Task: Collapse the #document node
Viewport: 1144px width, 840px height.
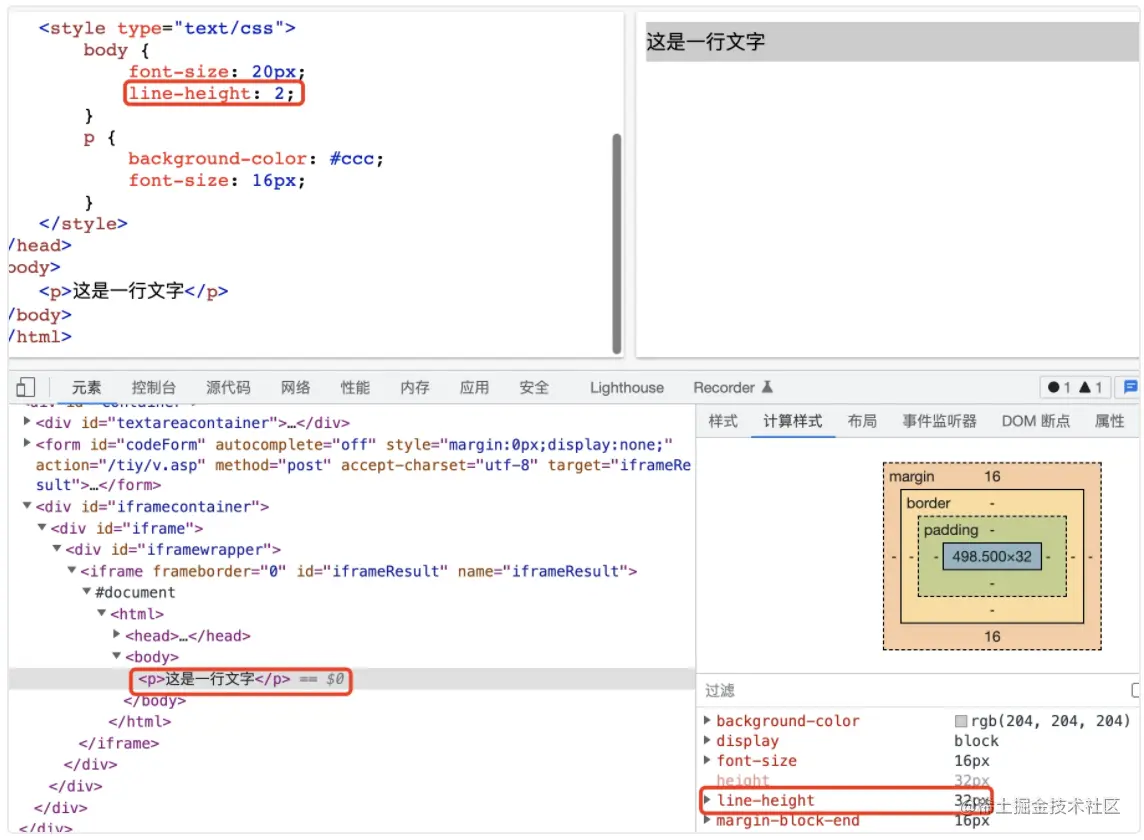Action: (86, 591)
